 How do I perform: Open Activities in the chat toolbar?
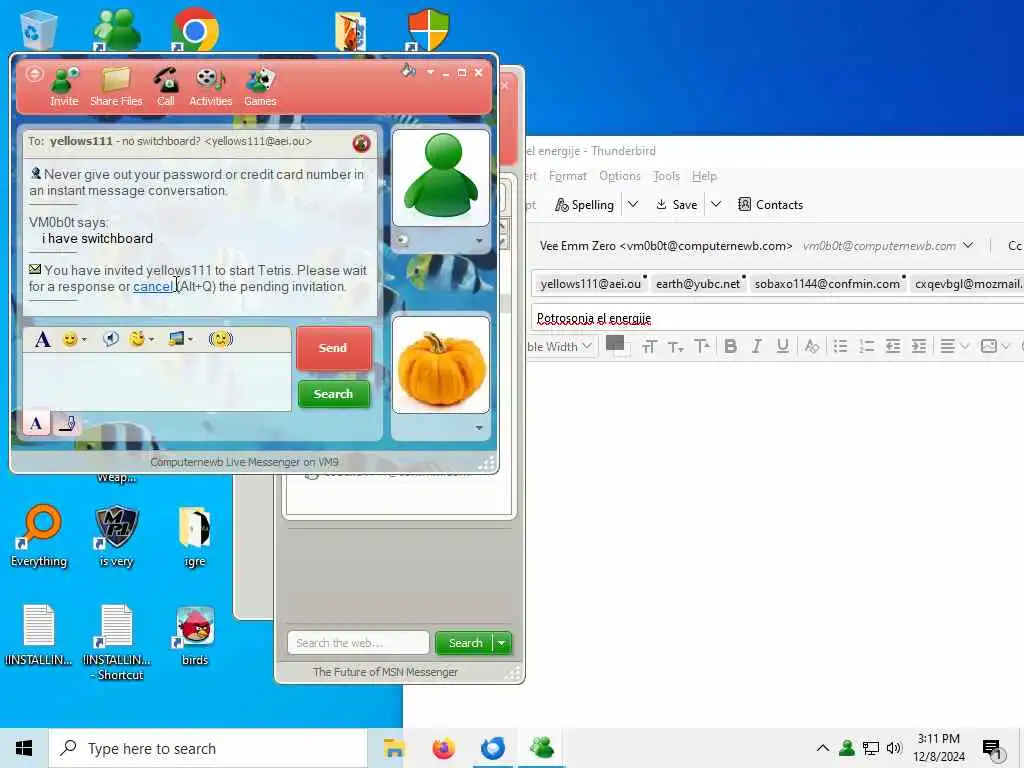pos(210,87)
